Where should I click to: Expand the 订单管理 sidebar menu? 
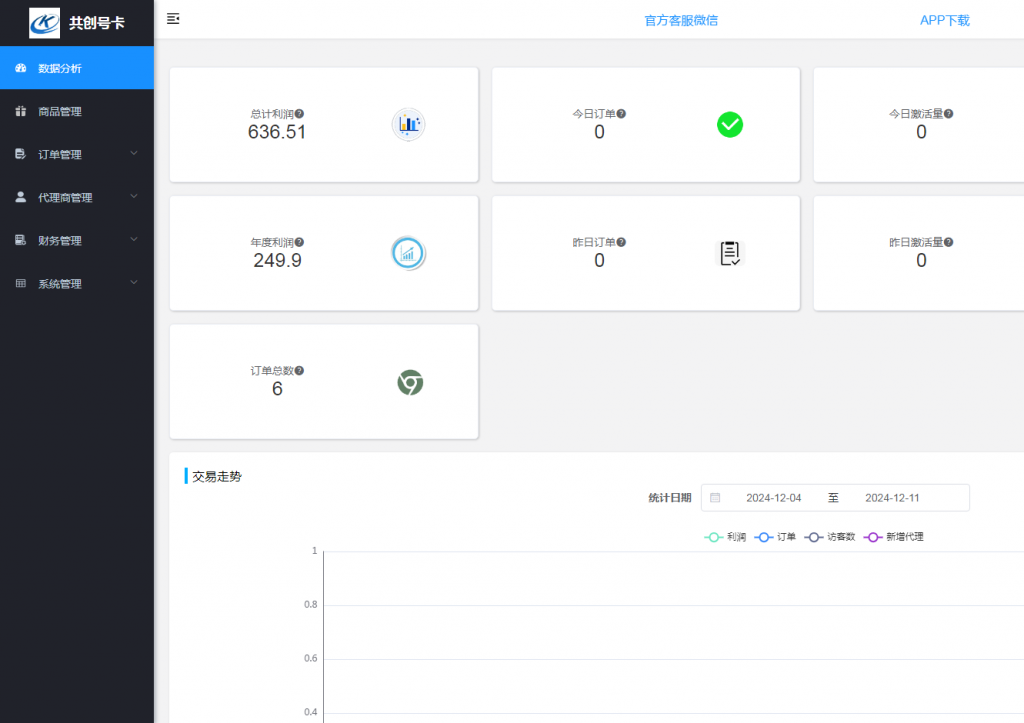point(76,155)
